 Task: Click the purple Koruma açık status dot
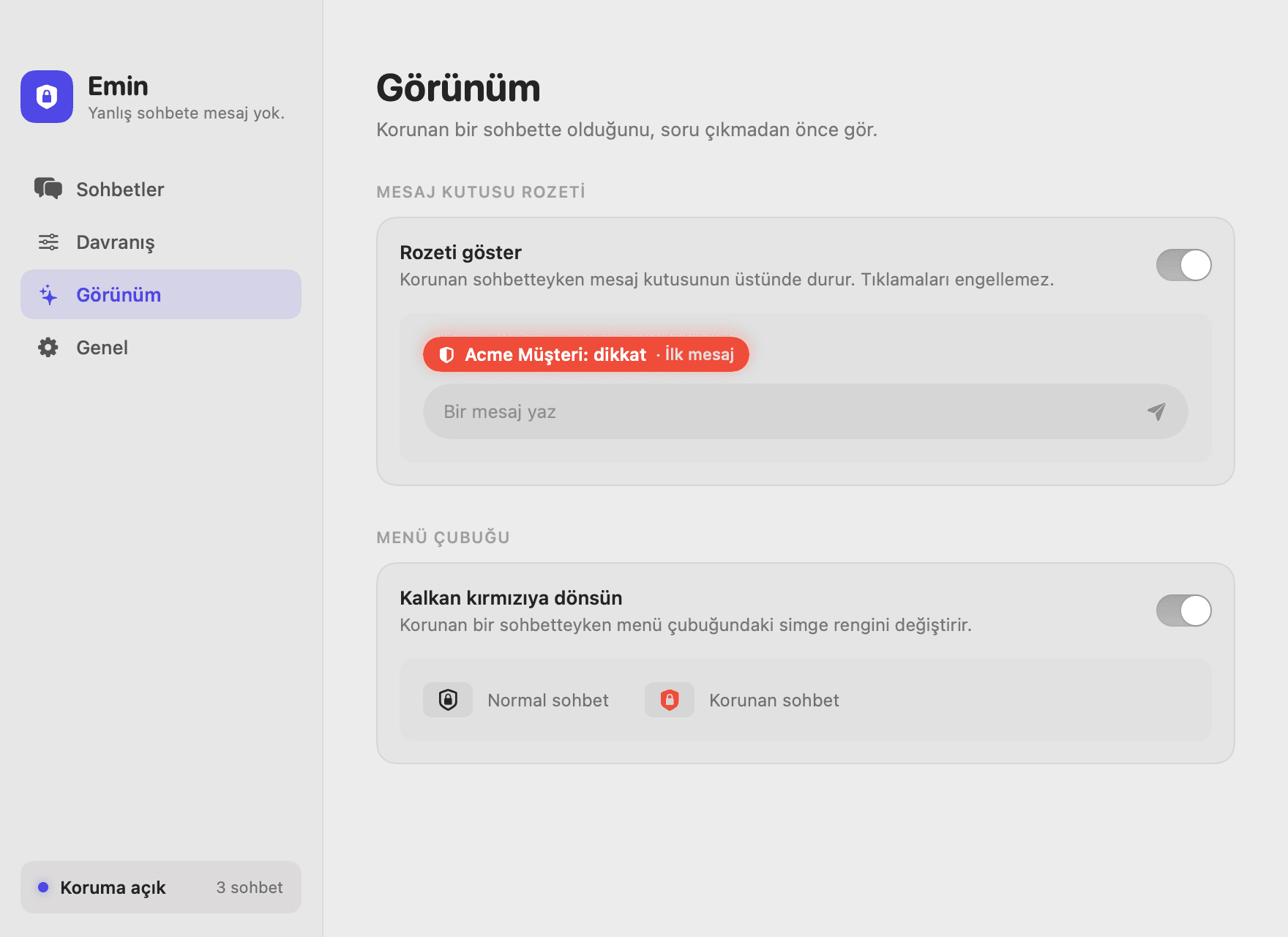43,887
